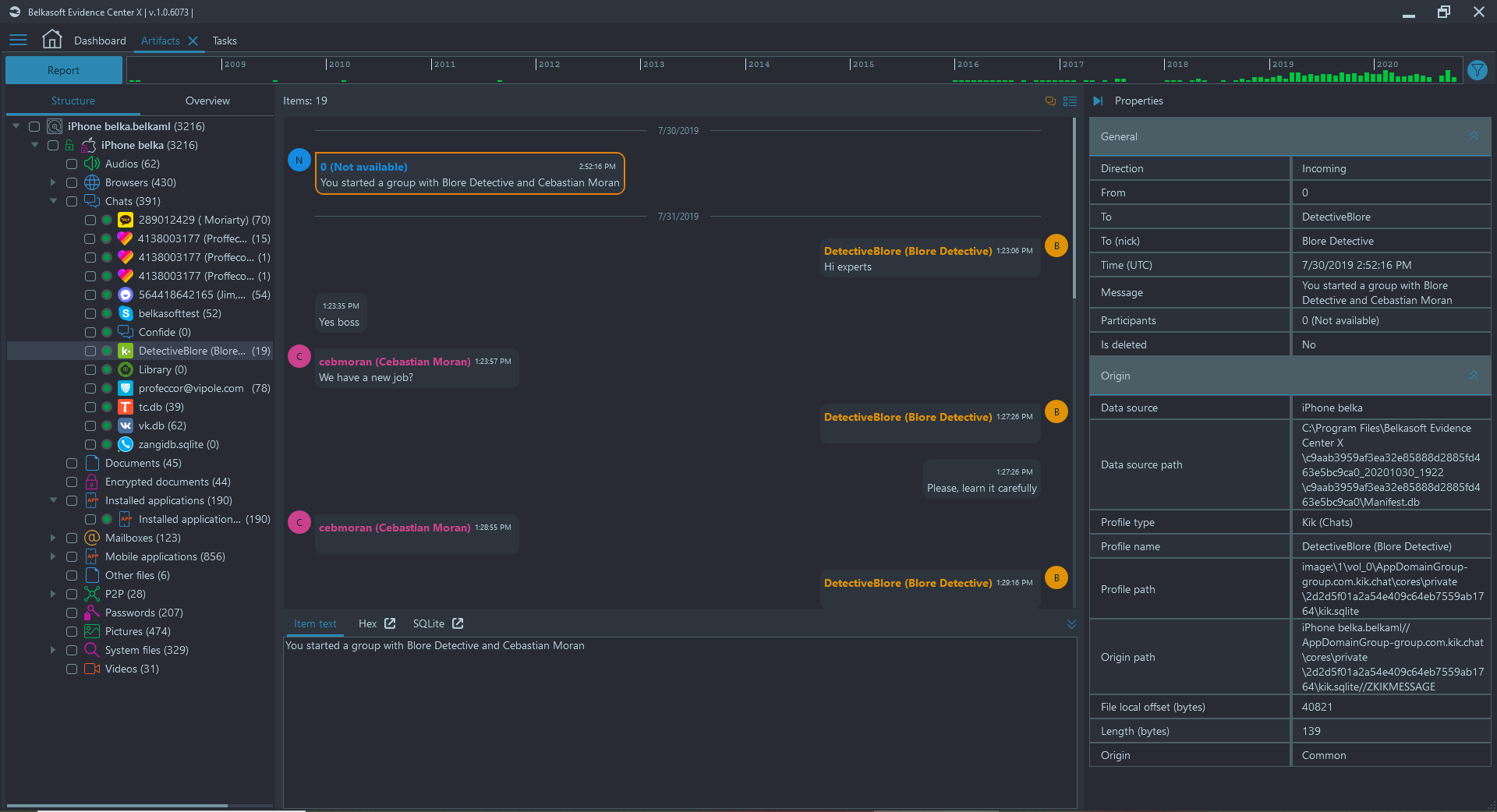Expand the Mobile applications tree node
Viewport: 1497px width, 812px height.
point(53,556)
